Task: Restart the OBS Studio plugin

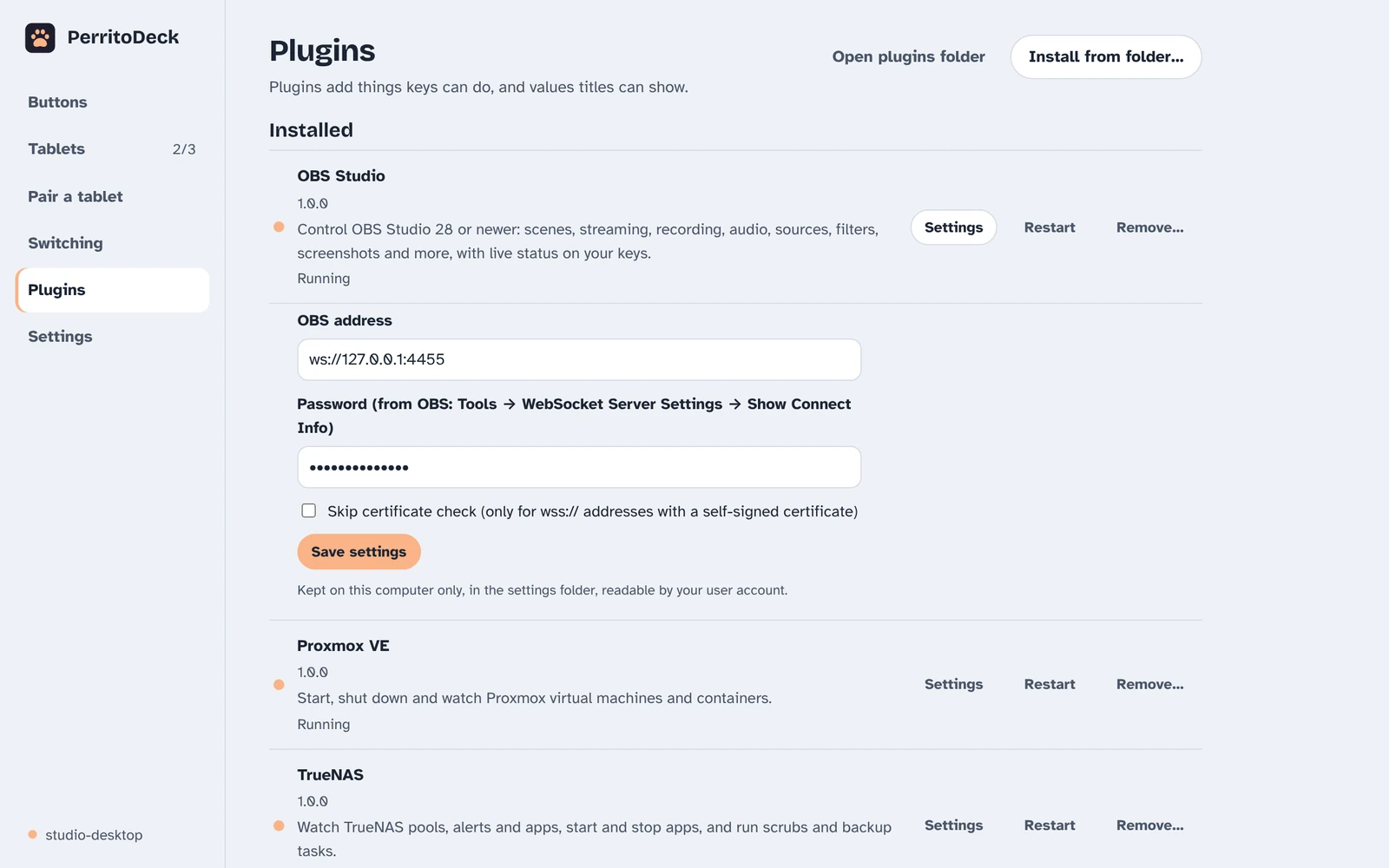Action: tap(1050, 227)
